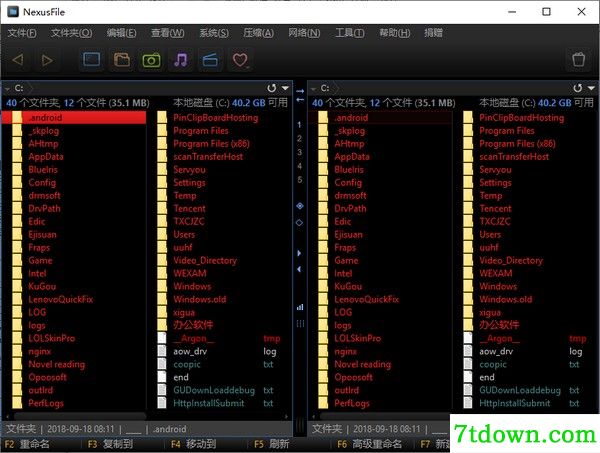Screen dimensions: 600x453
Task: Select workspace number 3 in middle strip
Action: [x=300, y=152]
